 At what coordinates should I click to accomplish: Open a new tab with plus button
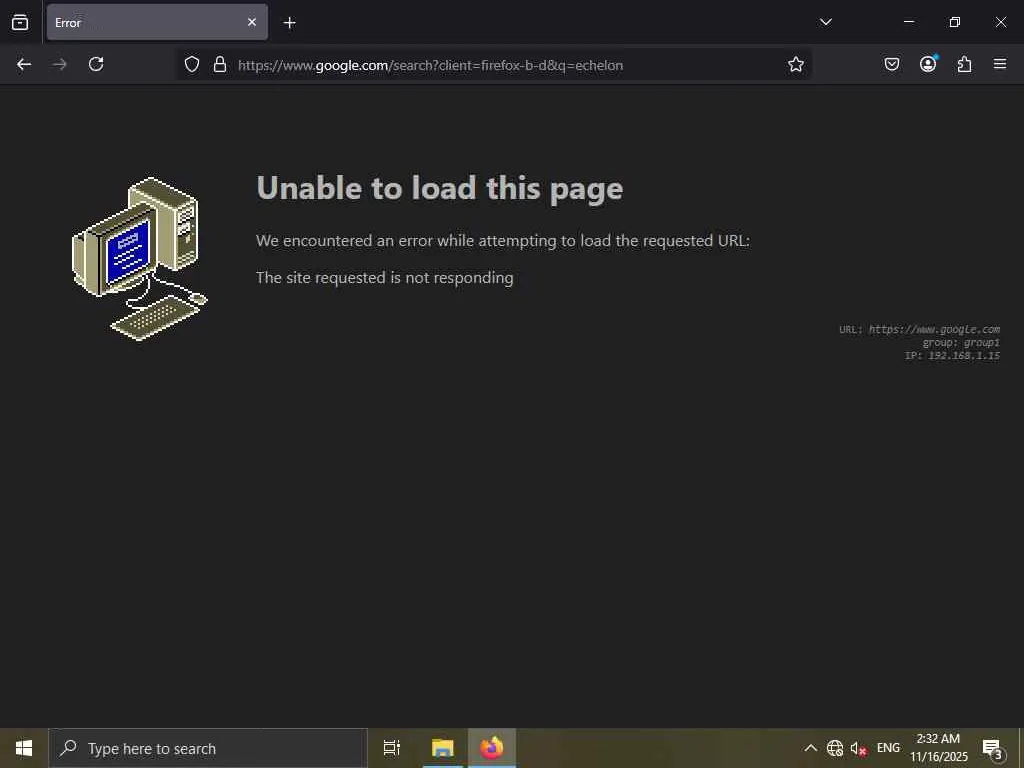(289, 23)
